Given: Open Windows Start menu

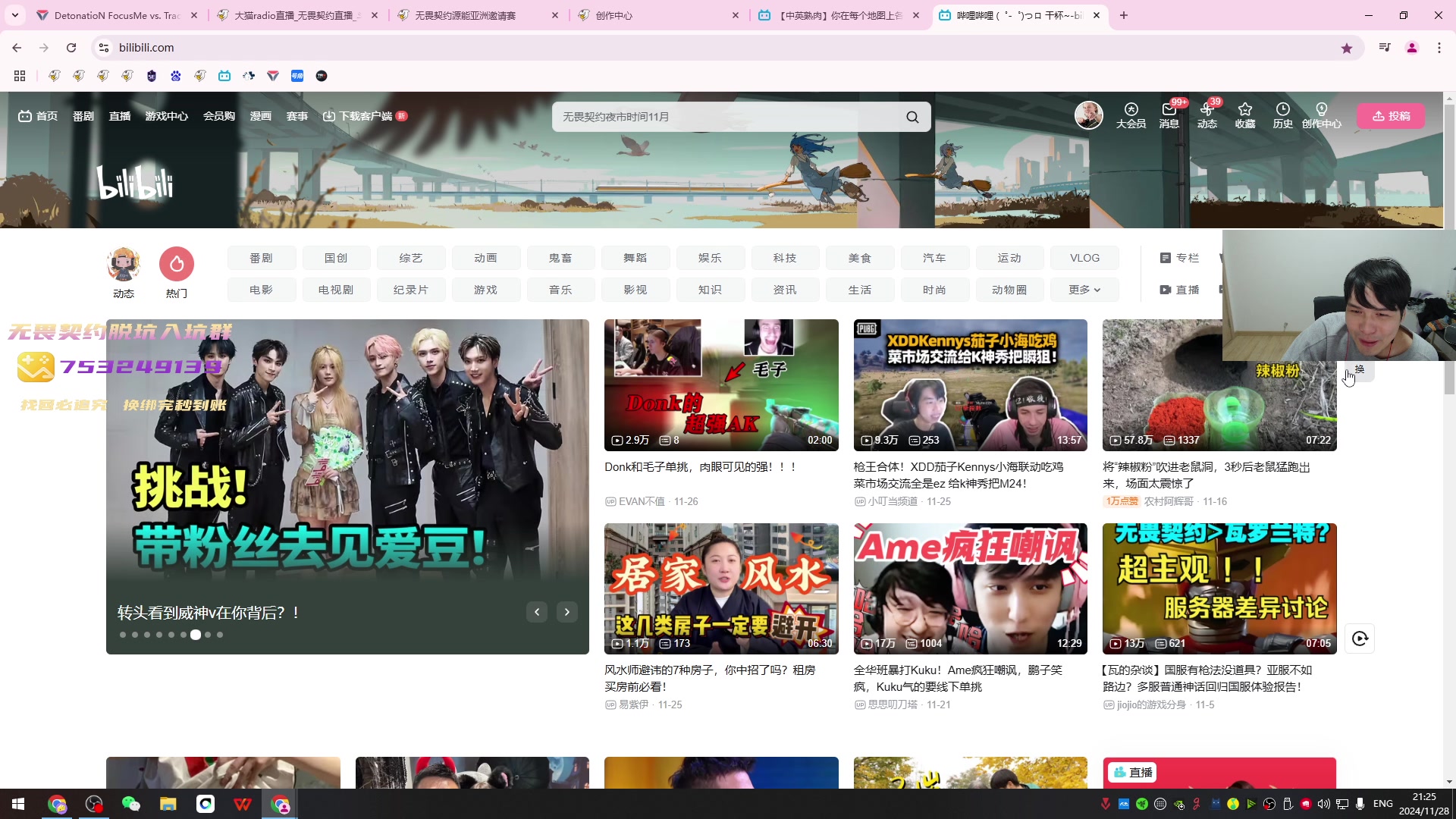Looking at the screenshot, I should (x=18, y=804).
